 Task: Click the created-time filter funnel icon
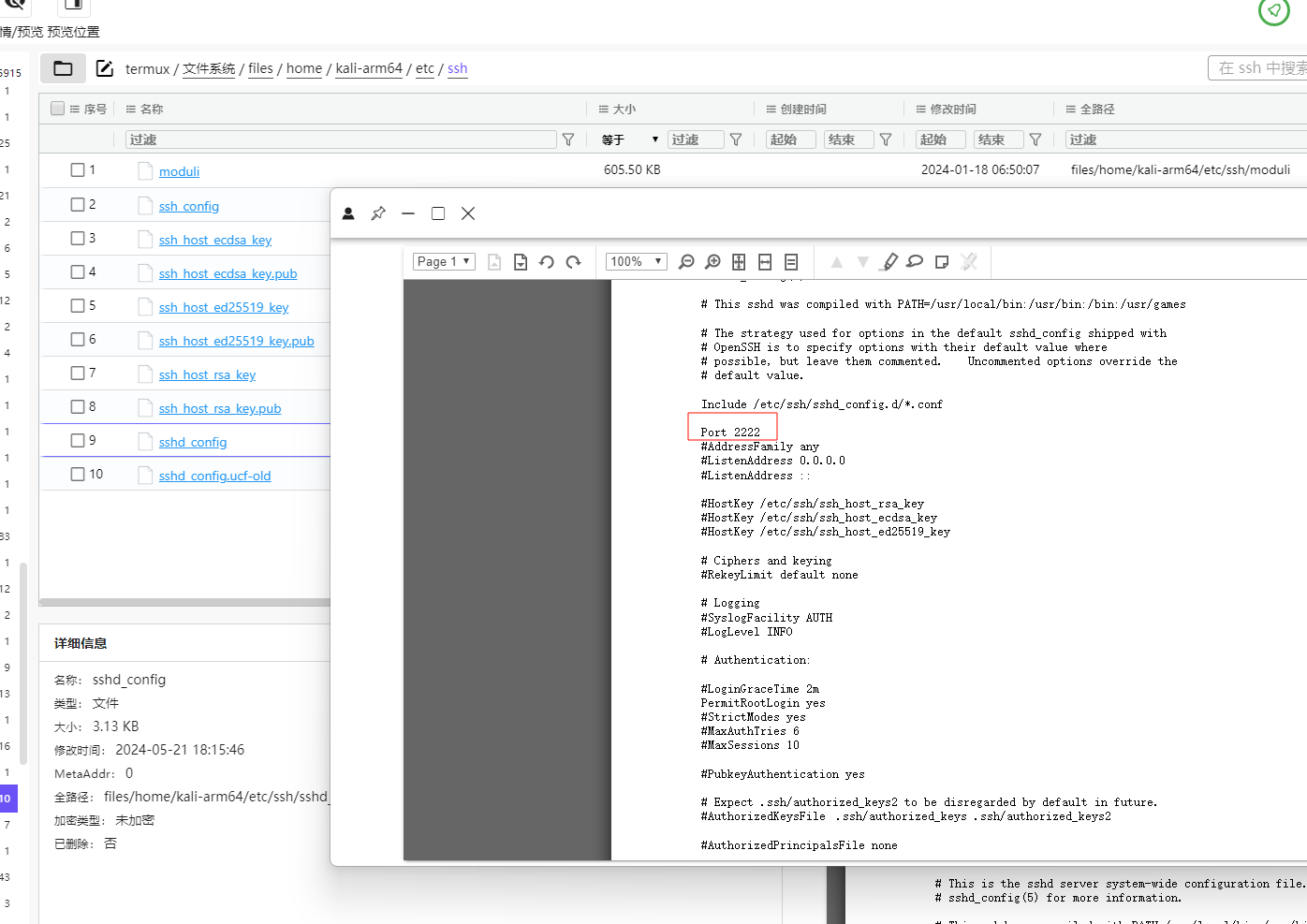pos(886,139)
